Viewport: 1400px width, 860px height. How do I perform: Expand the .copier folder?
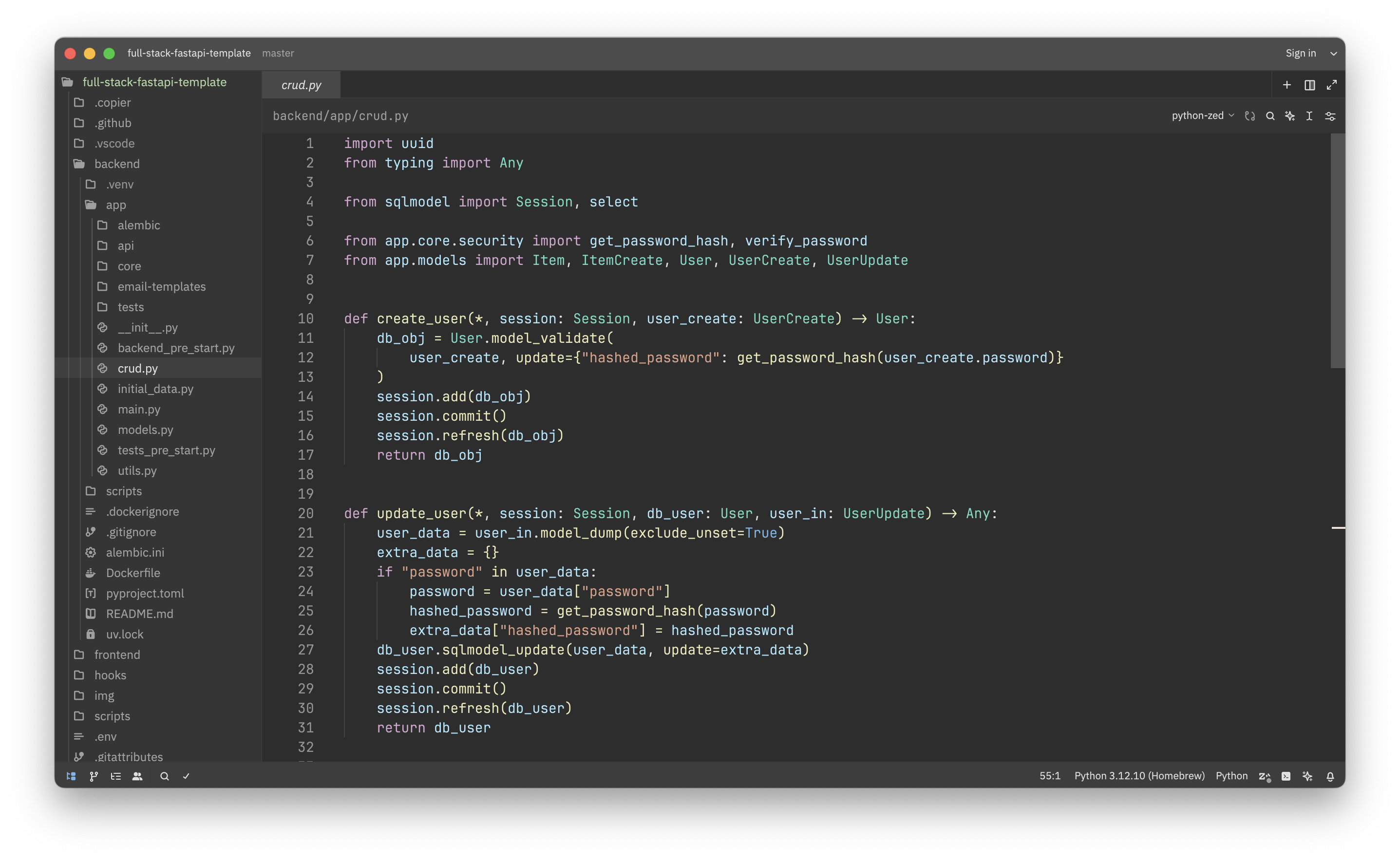[x=158, y=102]
